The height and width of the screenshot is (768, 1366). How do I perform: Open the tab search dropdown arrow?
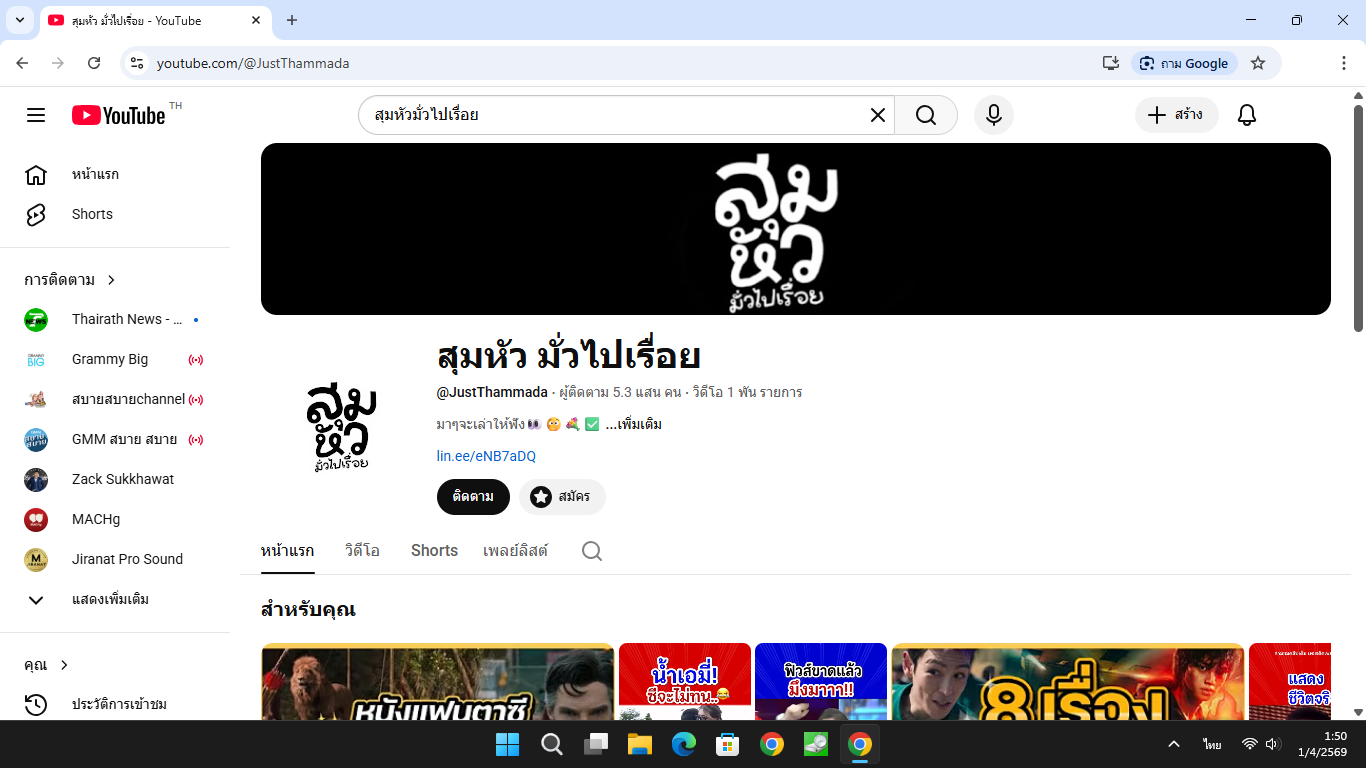(x=19, y=20)
